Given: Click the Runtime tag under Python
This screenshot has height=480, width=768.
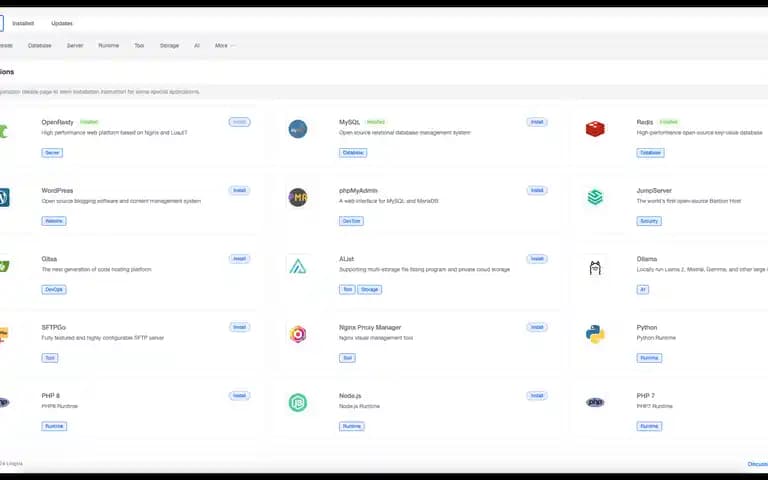Looking at the screenshot, I should pyautogui.click(x=649, y=358).
